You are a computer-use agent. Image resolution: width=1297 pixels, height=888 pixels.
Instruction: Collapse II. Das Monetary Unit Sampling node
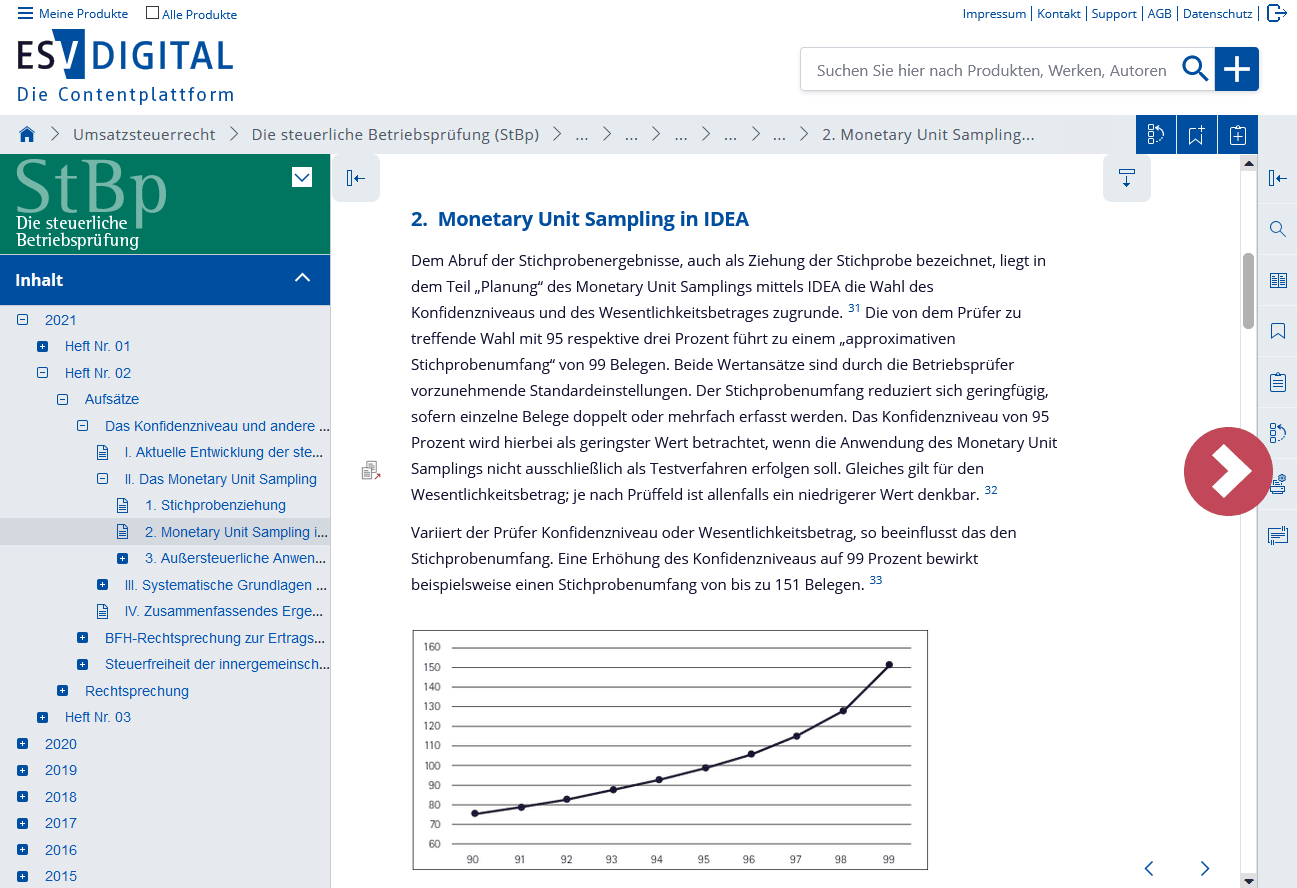(x=103, y=479)
